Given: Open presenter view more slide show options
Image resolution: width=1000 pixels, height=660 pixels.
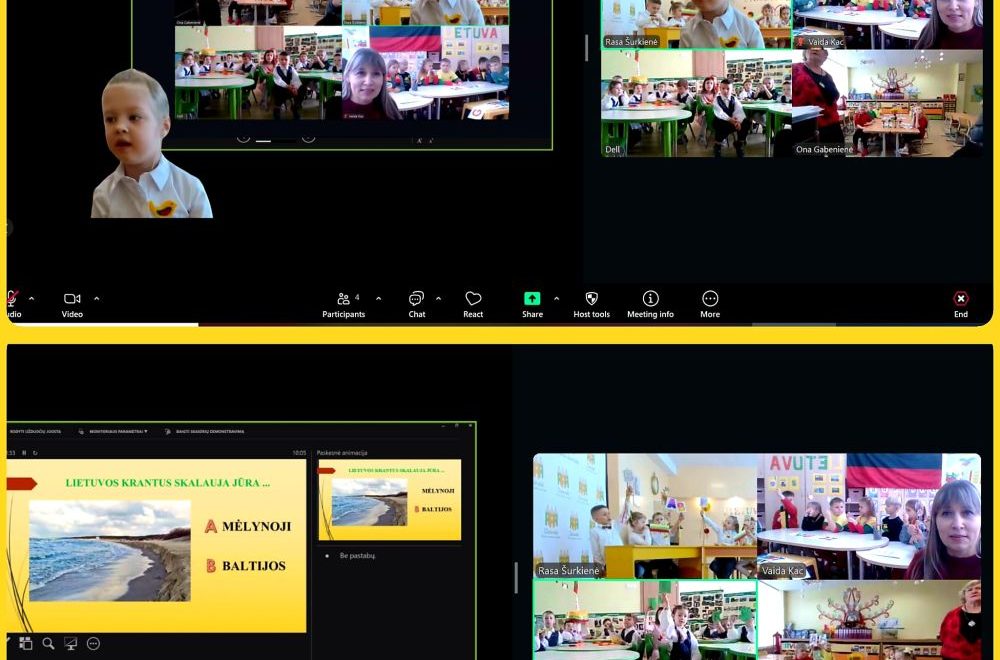Looking at the screenshot, I should (x=93, y=643).
